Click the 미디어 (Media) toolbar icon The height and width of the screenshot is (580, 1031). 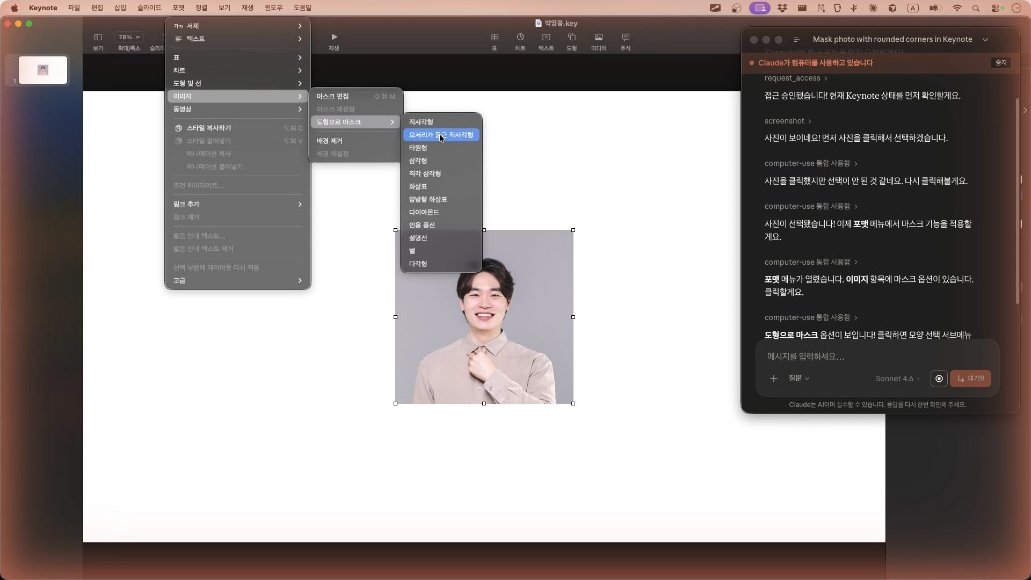[598, 37]
